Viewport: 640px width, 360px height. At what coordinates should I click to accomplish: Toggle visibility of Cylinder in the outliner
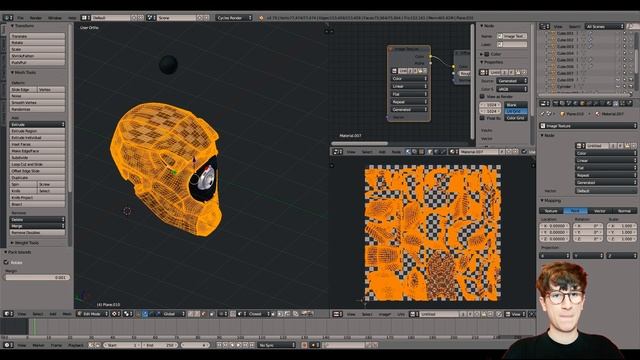point(618,87)
